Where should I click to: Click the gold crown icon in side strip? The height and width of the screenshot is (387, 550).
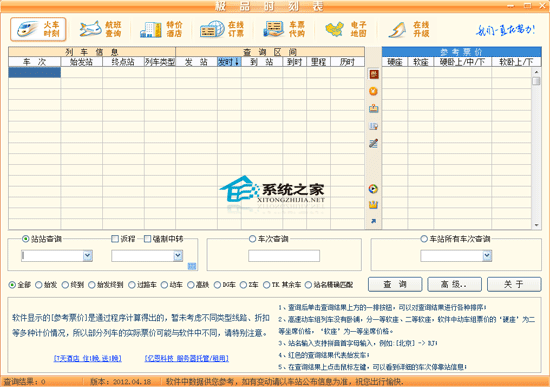pos(374,205)
